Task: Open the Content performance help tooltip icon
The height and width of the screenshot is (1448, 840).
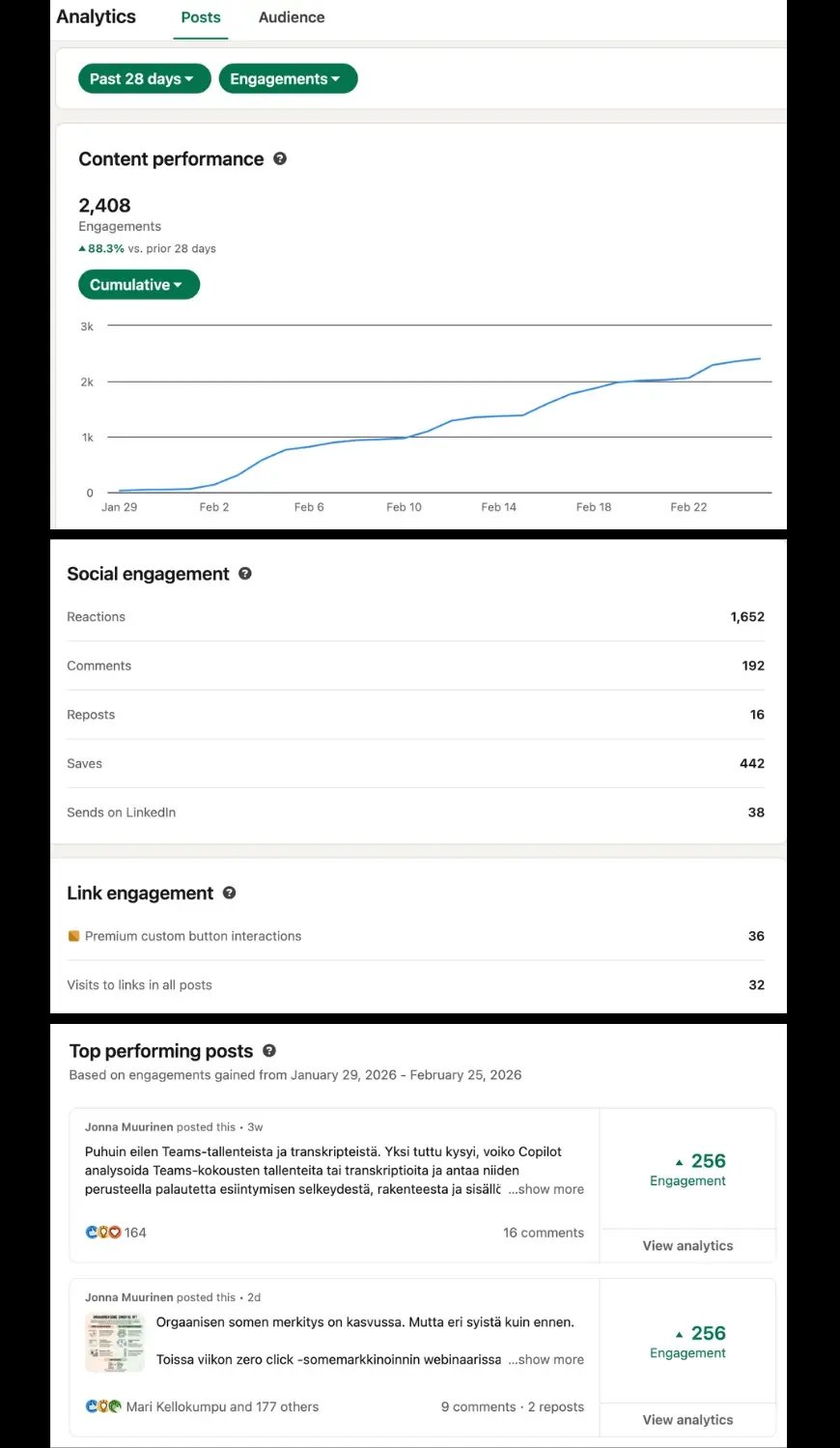Action: pyautogui.click(x=279, y=158)
